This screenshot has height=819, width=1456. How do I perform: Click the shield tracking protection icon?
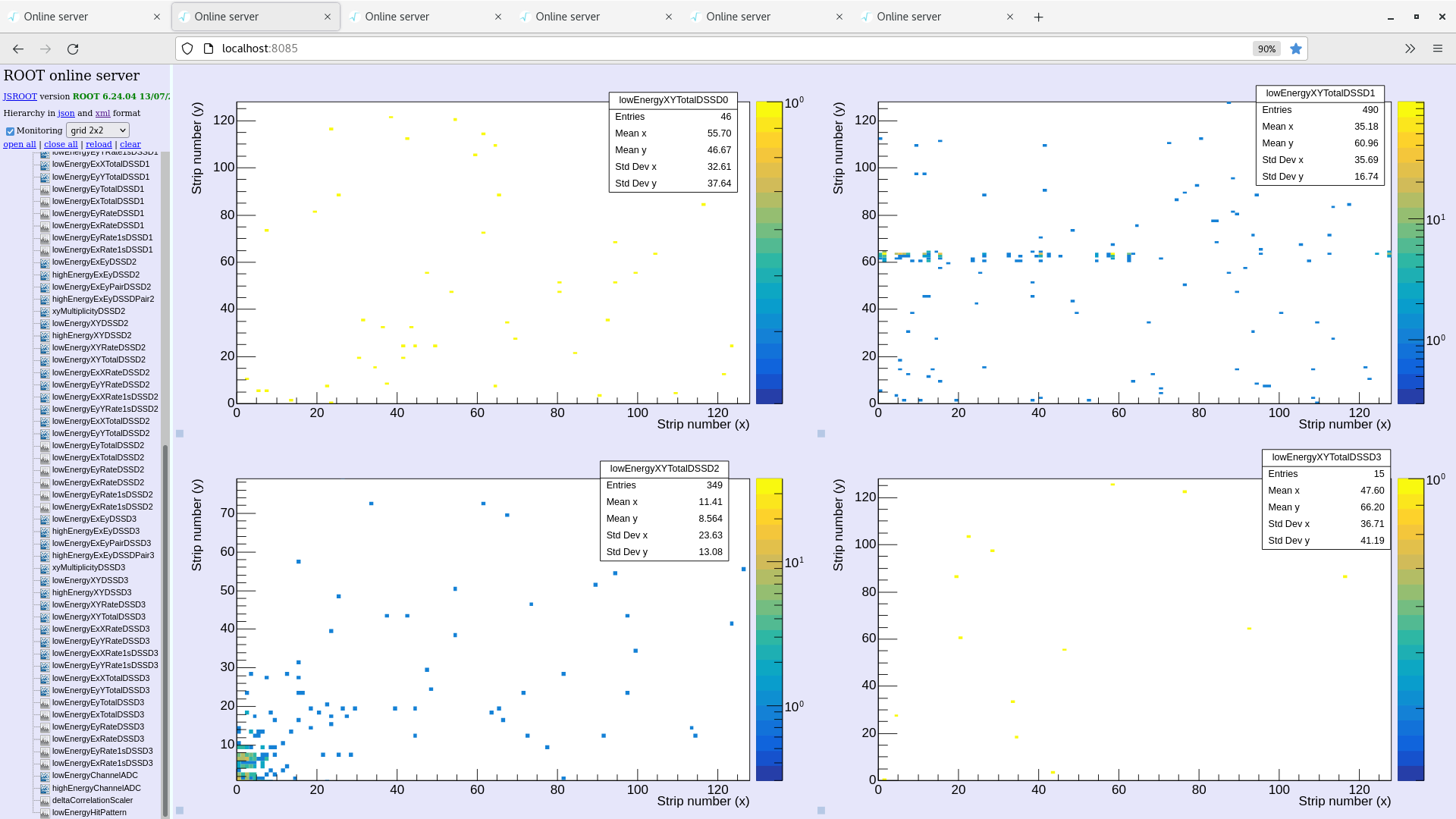(187, 49)
